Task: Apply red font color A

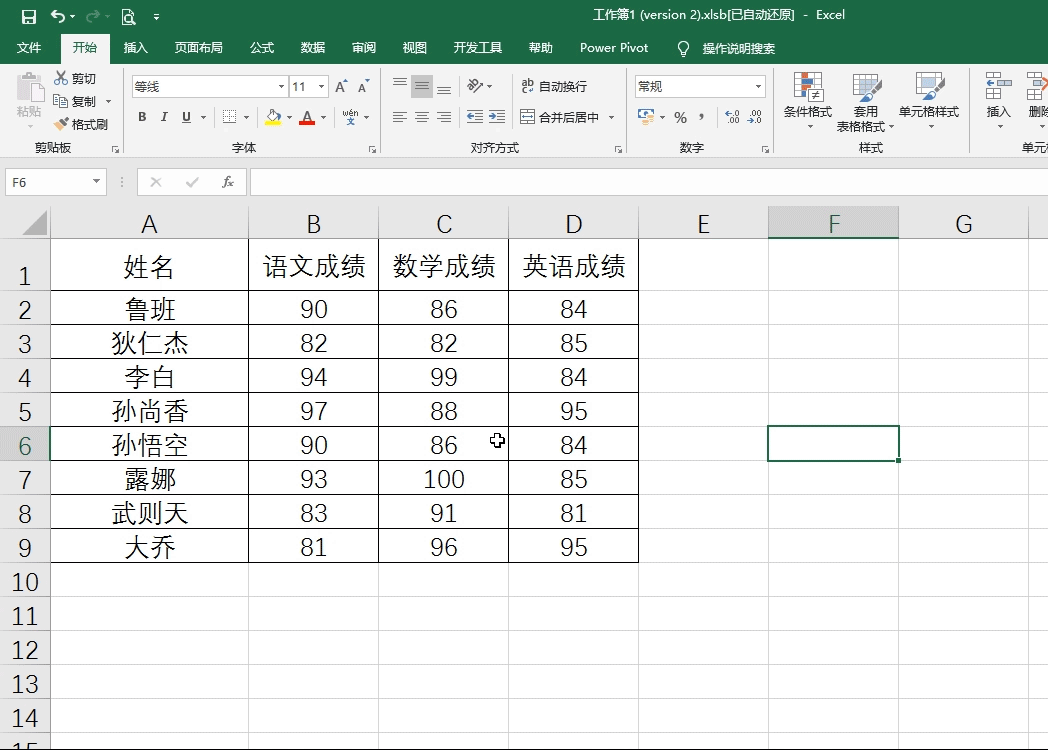Action: click(307, 117)
